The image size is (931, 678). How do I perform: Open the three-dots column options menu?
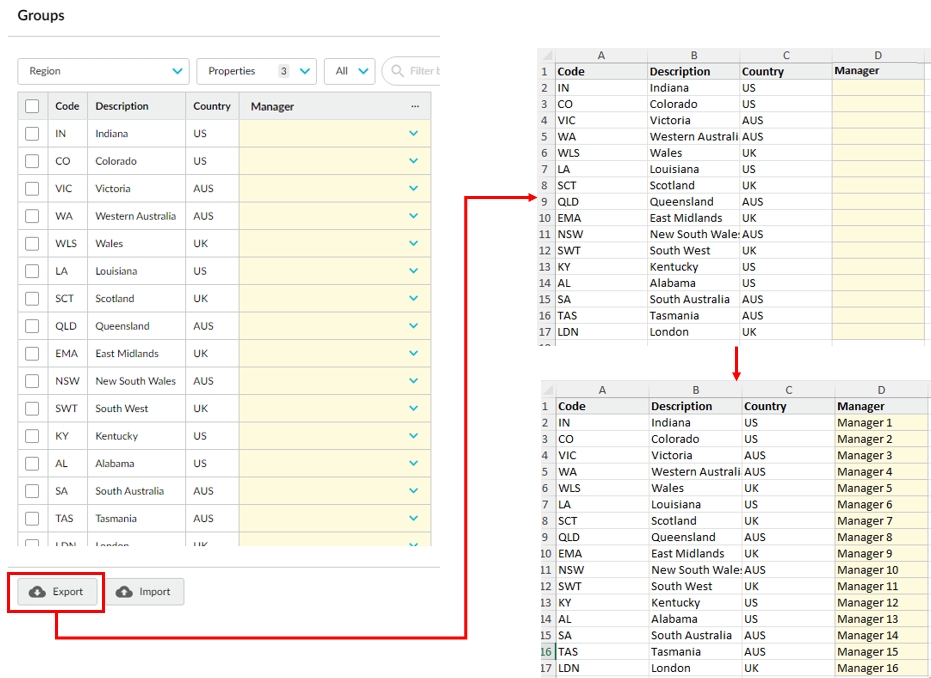(x=415, y=106)
